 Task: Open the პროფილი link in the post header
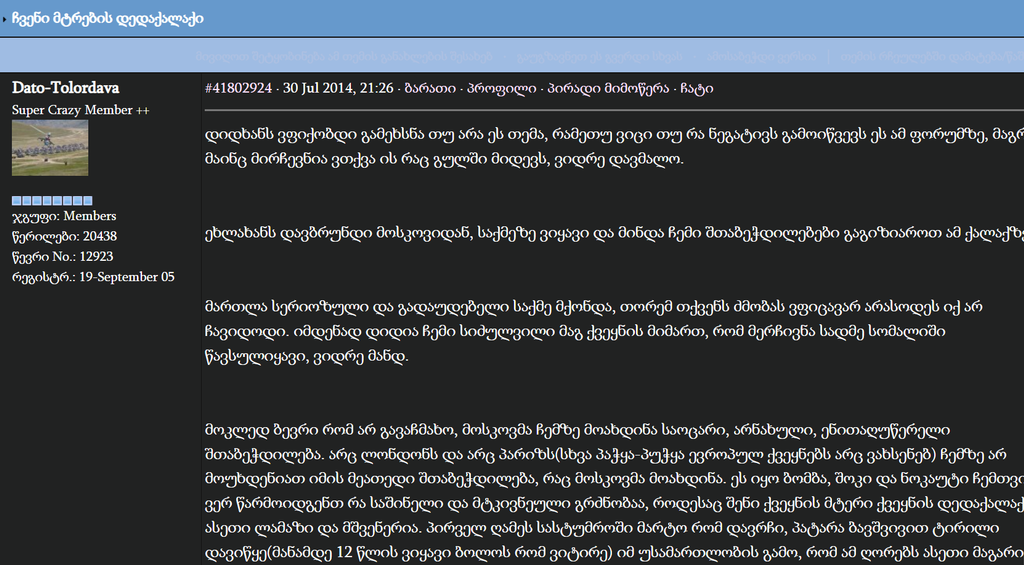(x=502, y=88)
